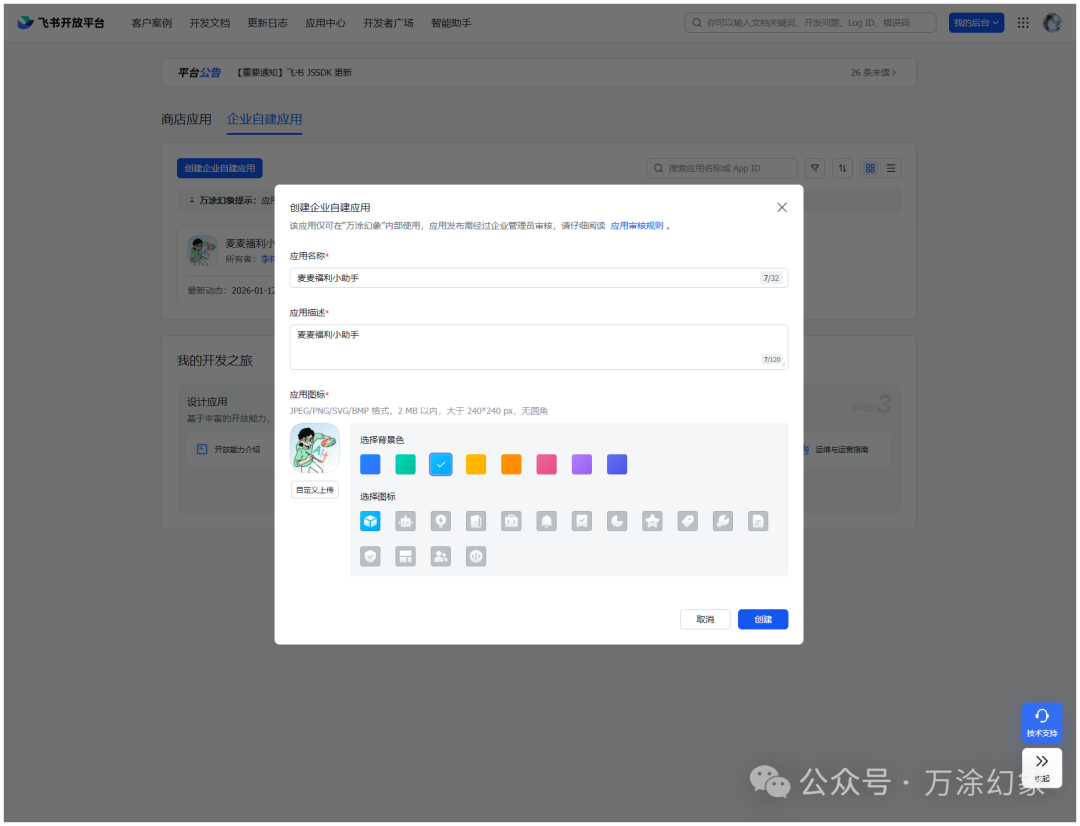The width and height of the screenshot is (1080, 826).
Task: Select the wrench icon option
Action: (722, 521)
